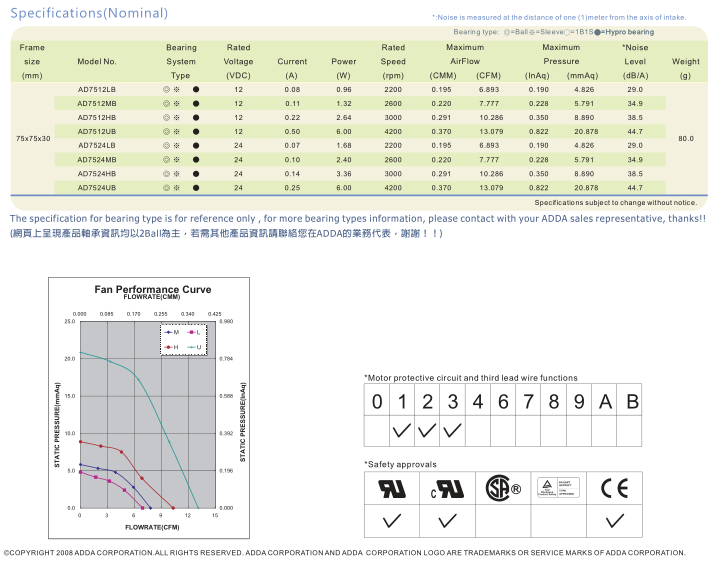Click the weight value 80.0
This screenshot has height=561, width=708.
pos(686,139)
